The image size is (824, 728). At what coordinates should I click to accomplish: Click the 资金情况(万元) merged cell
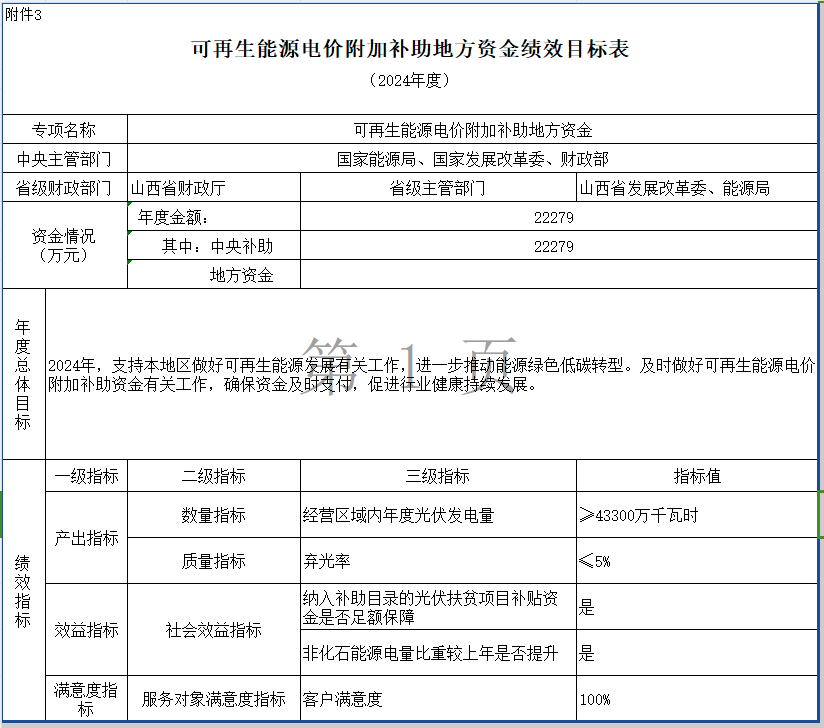click(x=65, y=246)
